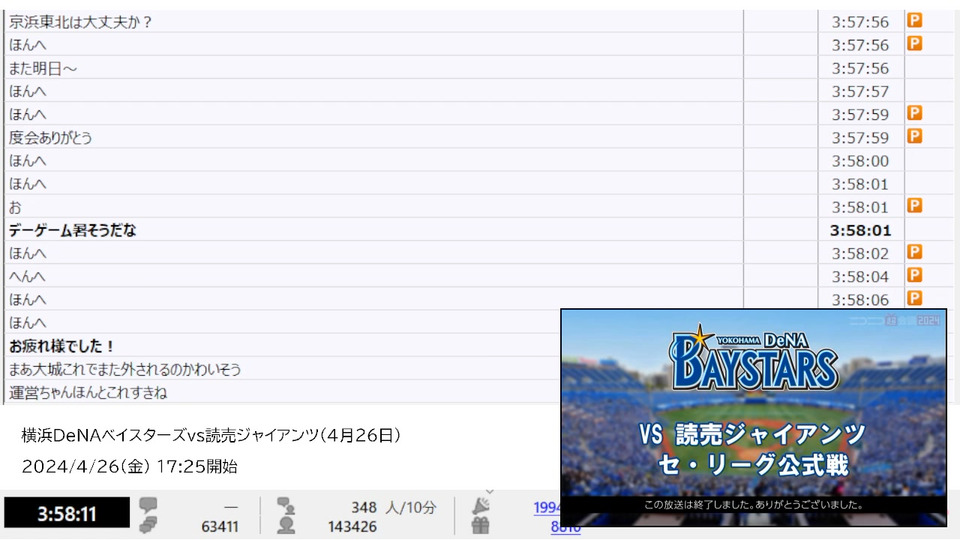
Task: Click the gift box icon
Action: pyautogui.click(x=481, y=525)
